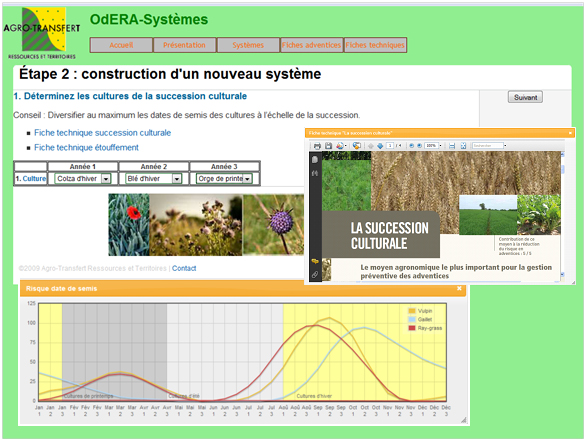Click 'Ray-grass' legend label
This screenshot has width=586, height=441.
[430, 328]
